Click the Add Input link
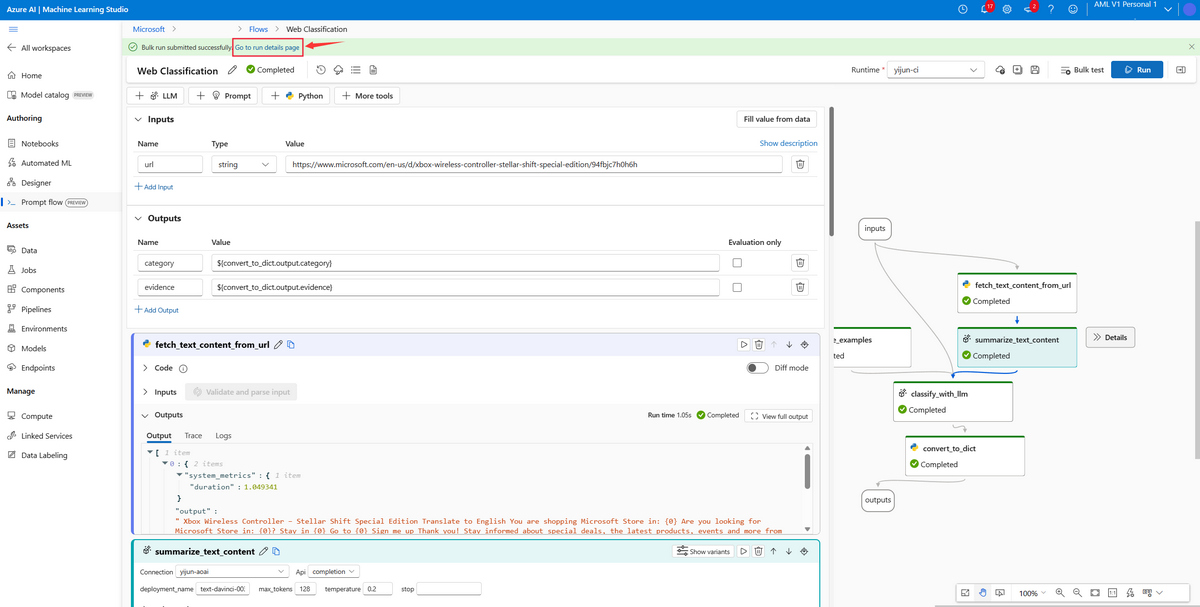Screen dimensions: 1200x607 154,187
